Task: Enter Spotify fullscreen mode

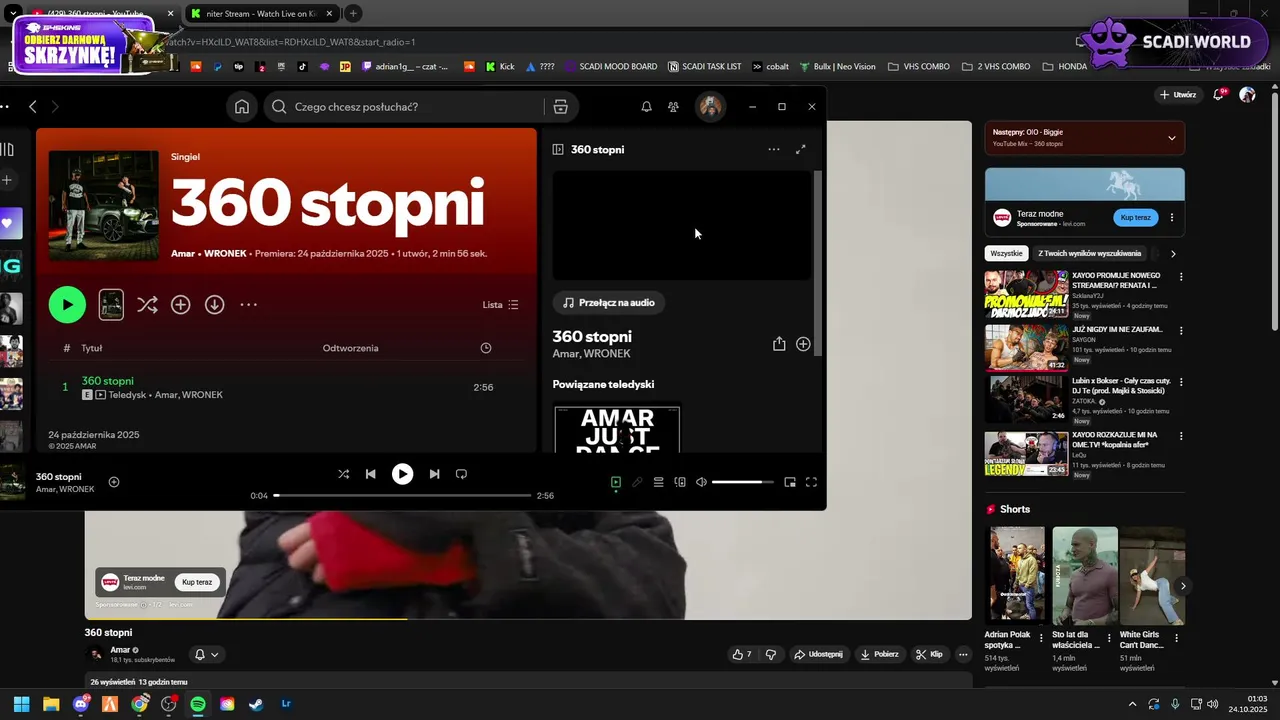Action: [811, 482]
